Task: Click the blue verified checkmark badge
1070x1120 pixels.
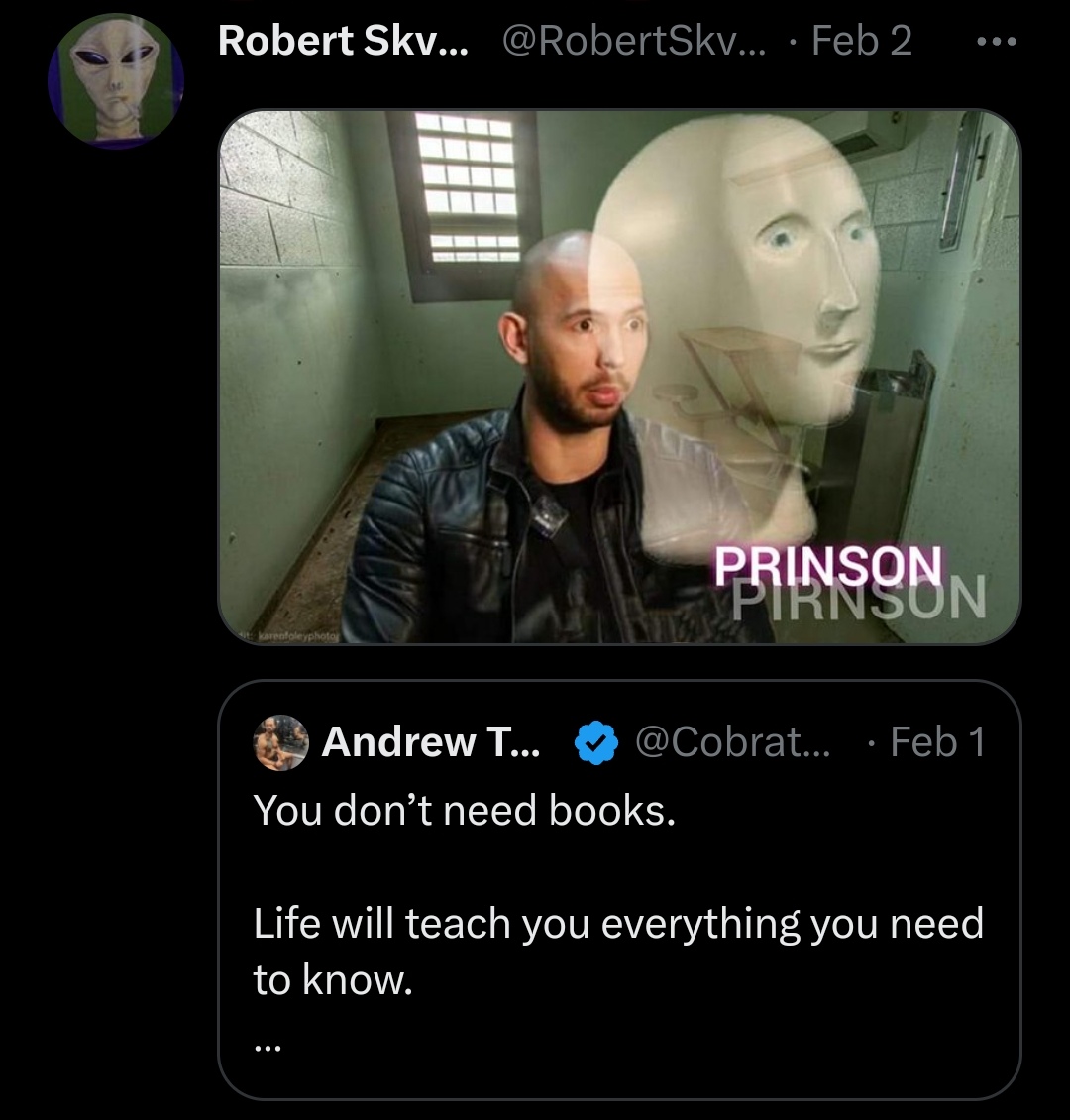Action: [596, 742]
